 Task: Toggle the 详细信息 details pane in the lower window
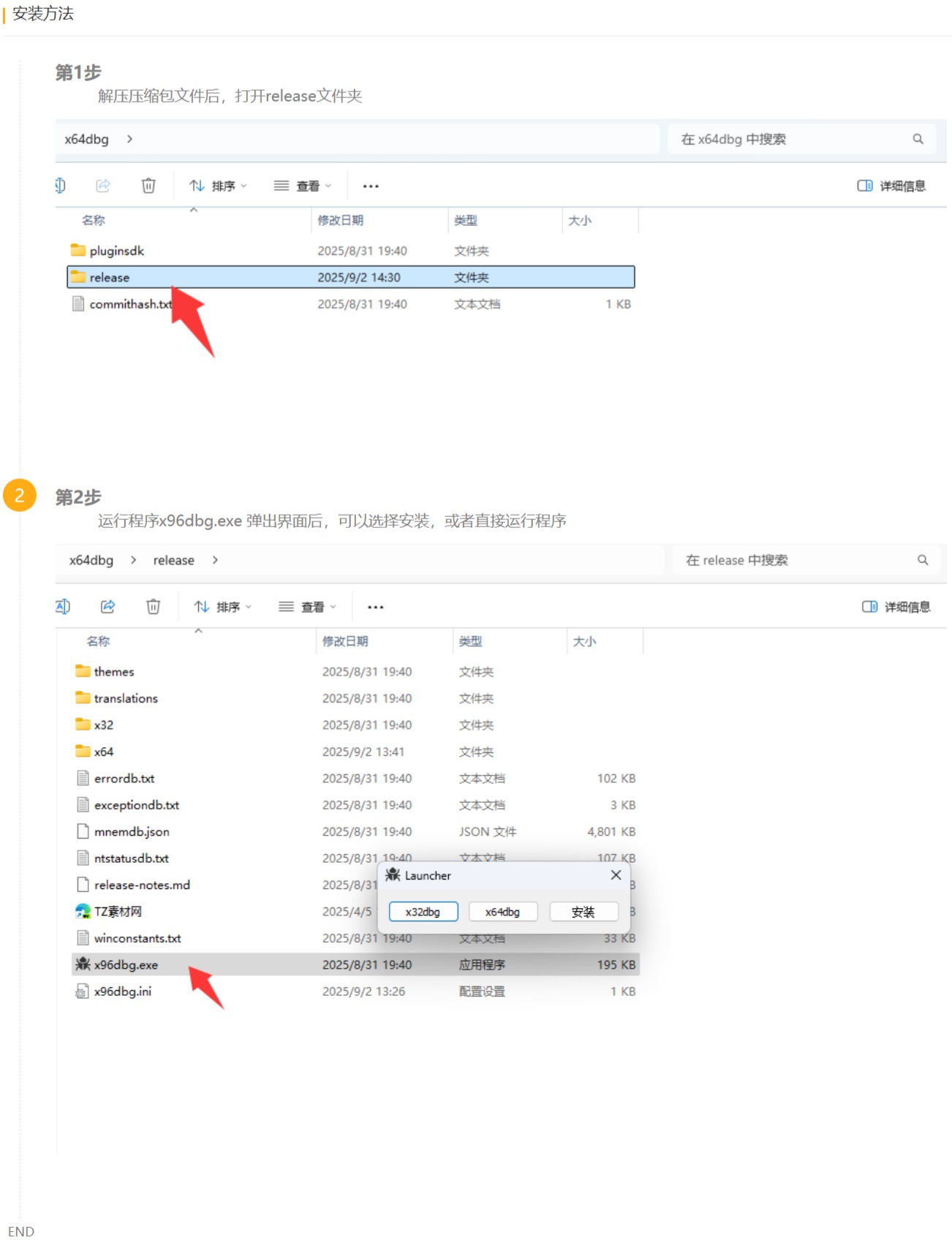point(896,607)
